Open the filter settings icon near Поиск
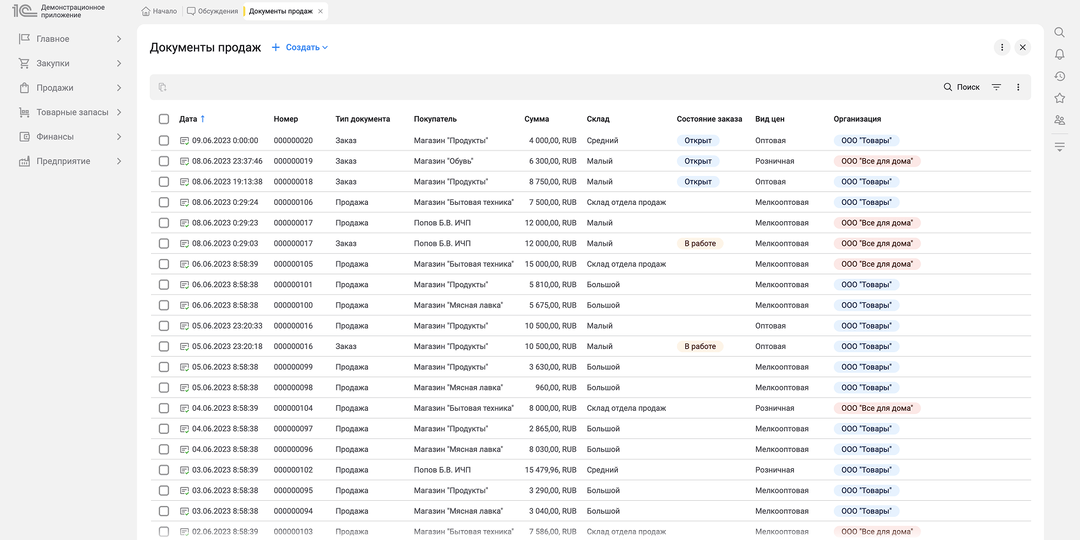The image size is (1080, 540). (996, 87)
